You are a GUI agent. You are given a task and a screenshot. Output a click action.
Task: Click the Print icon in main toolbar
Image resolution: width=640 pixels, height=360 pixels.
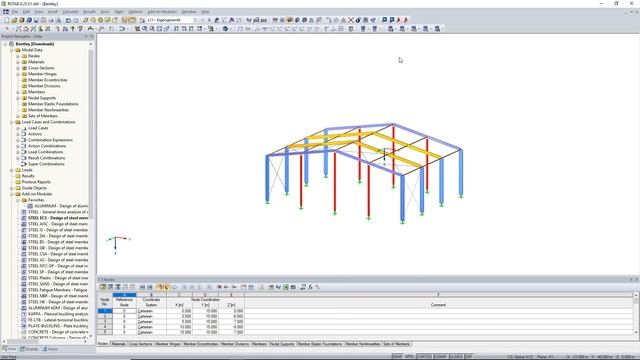tap(51, 20)
